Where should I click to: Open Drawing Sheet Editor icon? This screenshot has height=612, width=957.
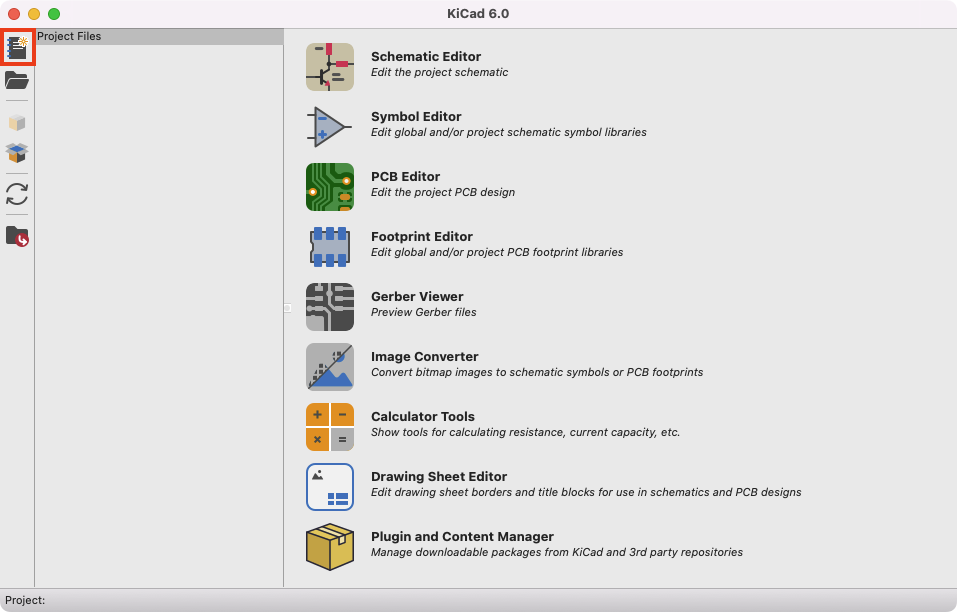(330, 487)
